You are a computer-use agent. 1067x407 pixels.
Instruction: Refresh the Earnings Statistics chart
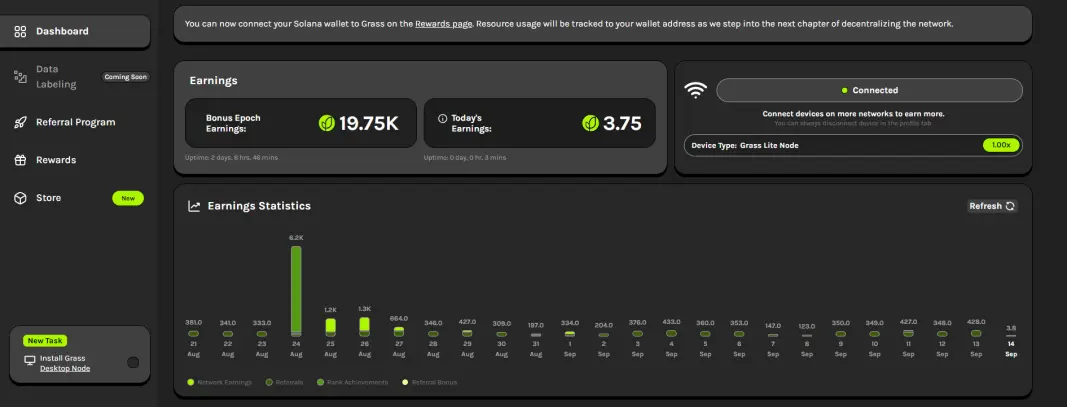pos(992,206)
